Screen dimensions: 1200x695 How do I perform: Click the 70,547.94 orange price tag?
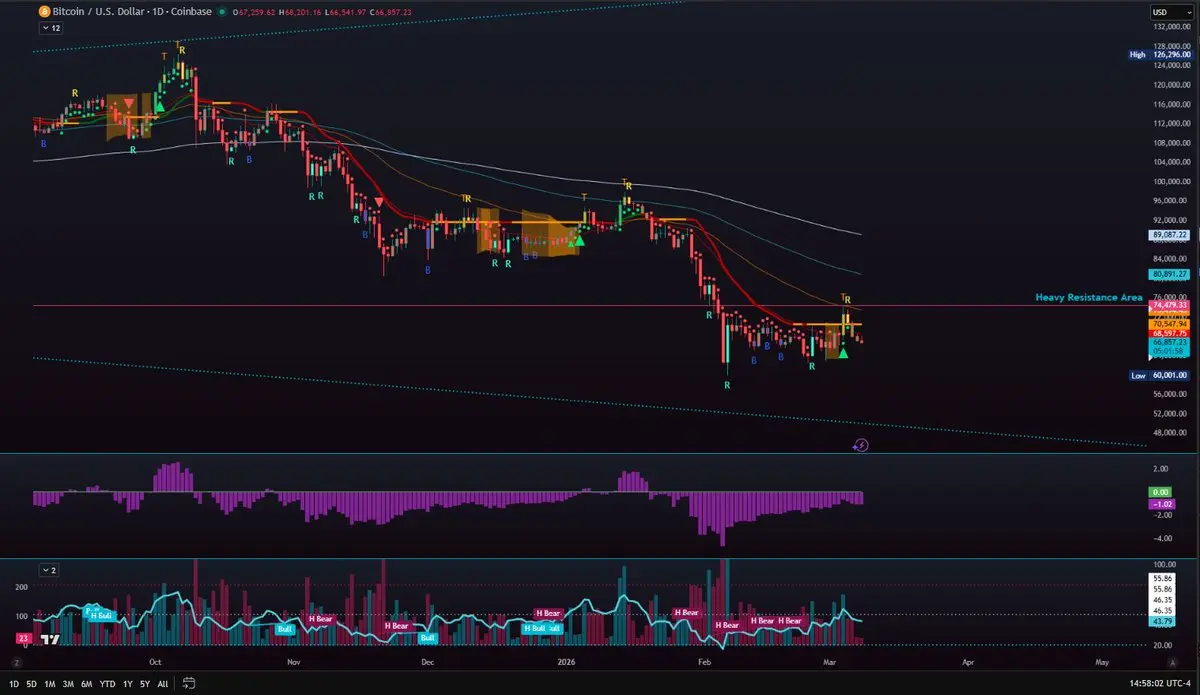(1171, 324)
